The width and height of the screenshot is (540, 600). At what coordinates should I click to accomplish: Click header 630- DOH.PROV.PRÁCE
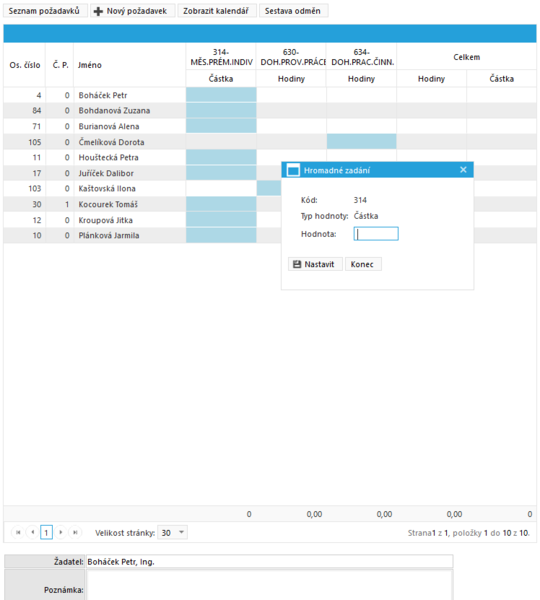point(291,57)
